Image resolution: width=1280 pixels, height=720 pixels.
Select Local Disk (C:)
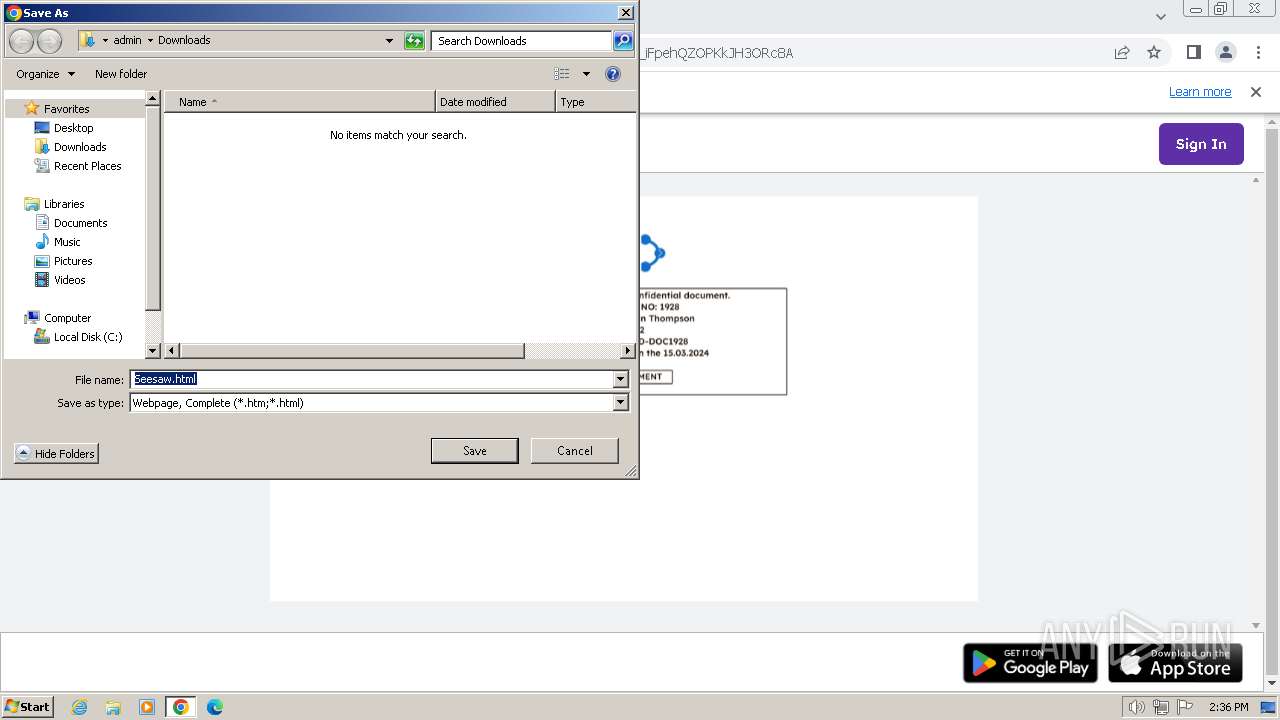(x=88, y=337)
